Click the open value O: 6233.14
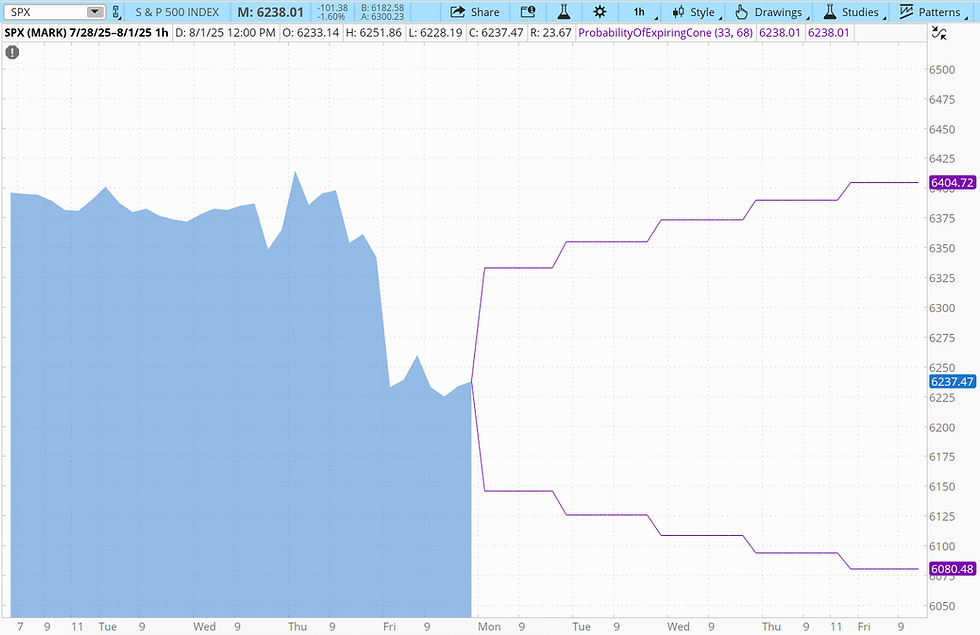Viewport: 980px width, 635px height. [311, 32]
